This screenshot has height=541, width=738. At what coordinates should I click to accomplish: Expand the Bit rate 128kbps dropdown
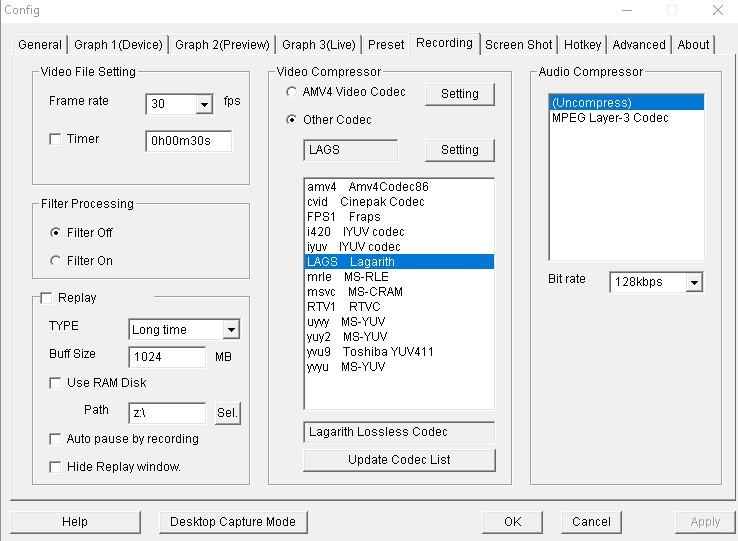coord(694,283)
